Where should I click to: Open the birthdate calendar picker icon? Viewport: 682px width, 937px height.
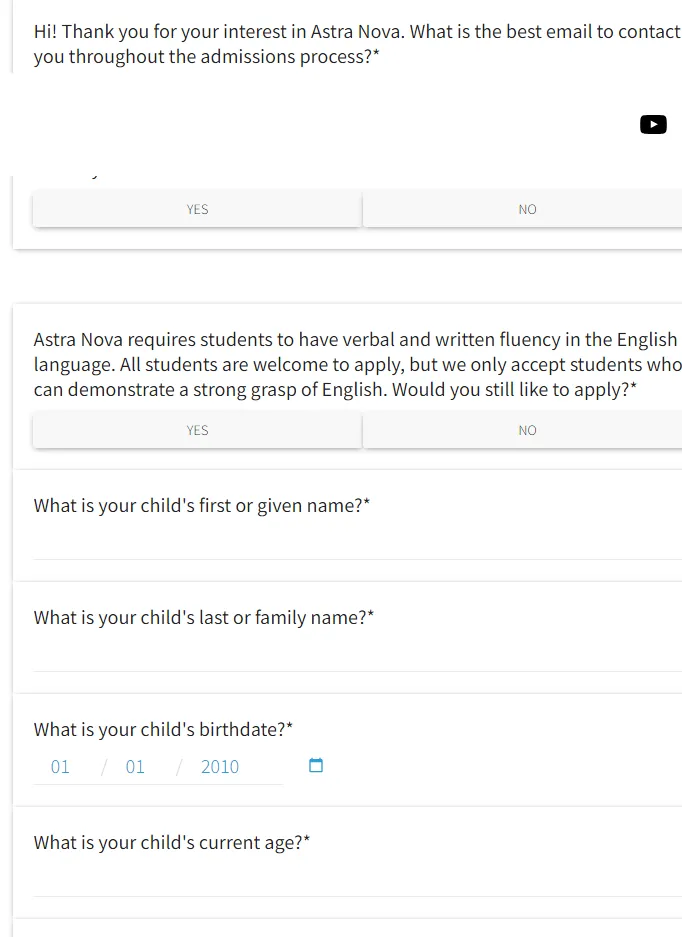[316, 765]
